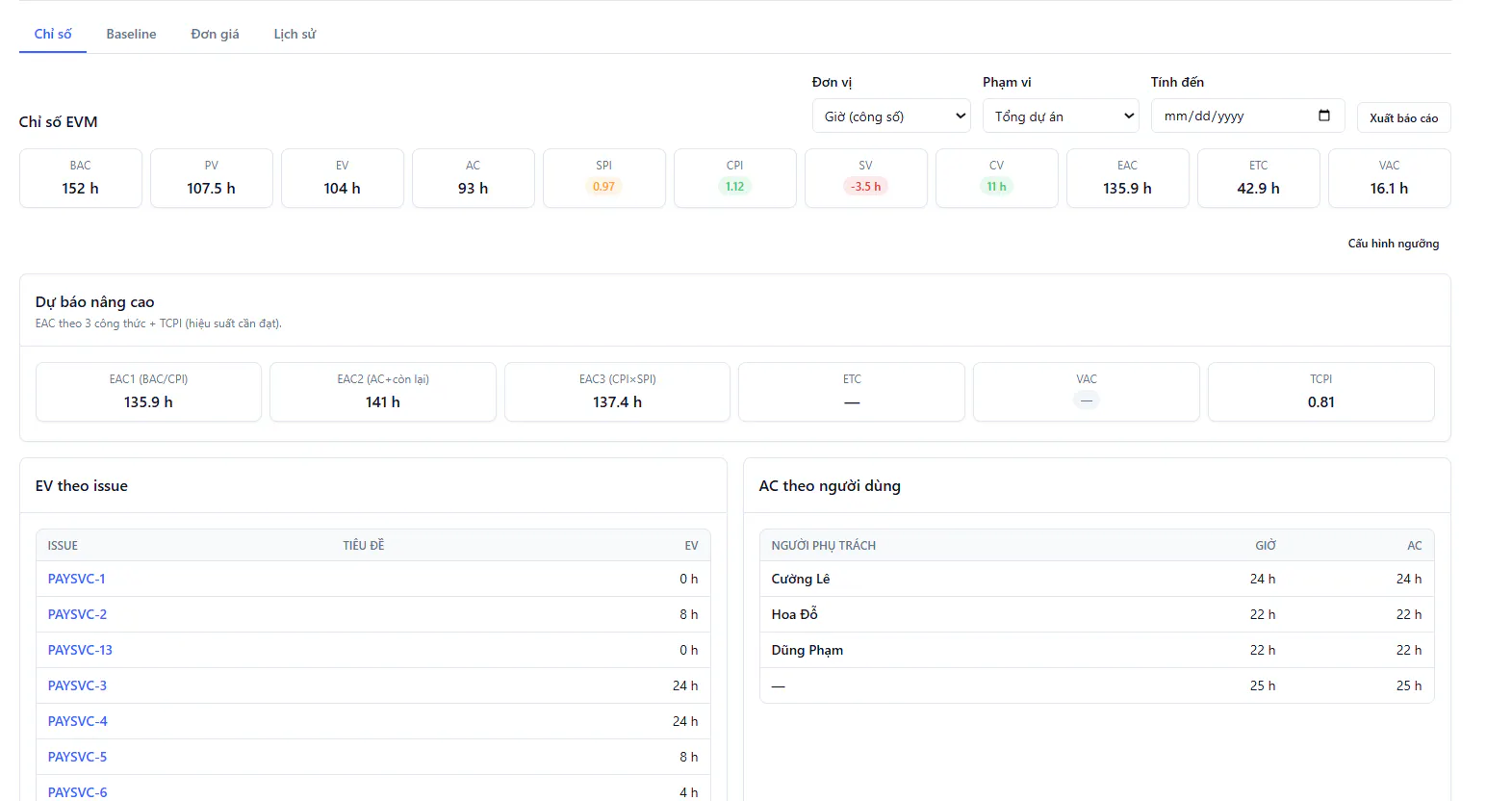Screen dimensions: 1512x801
Task: Click the ETC card value 42.9 h
Action: point(1258,189)
